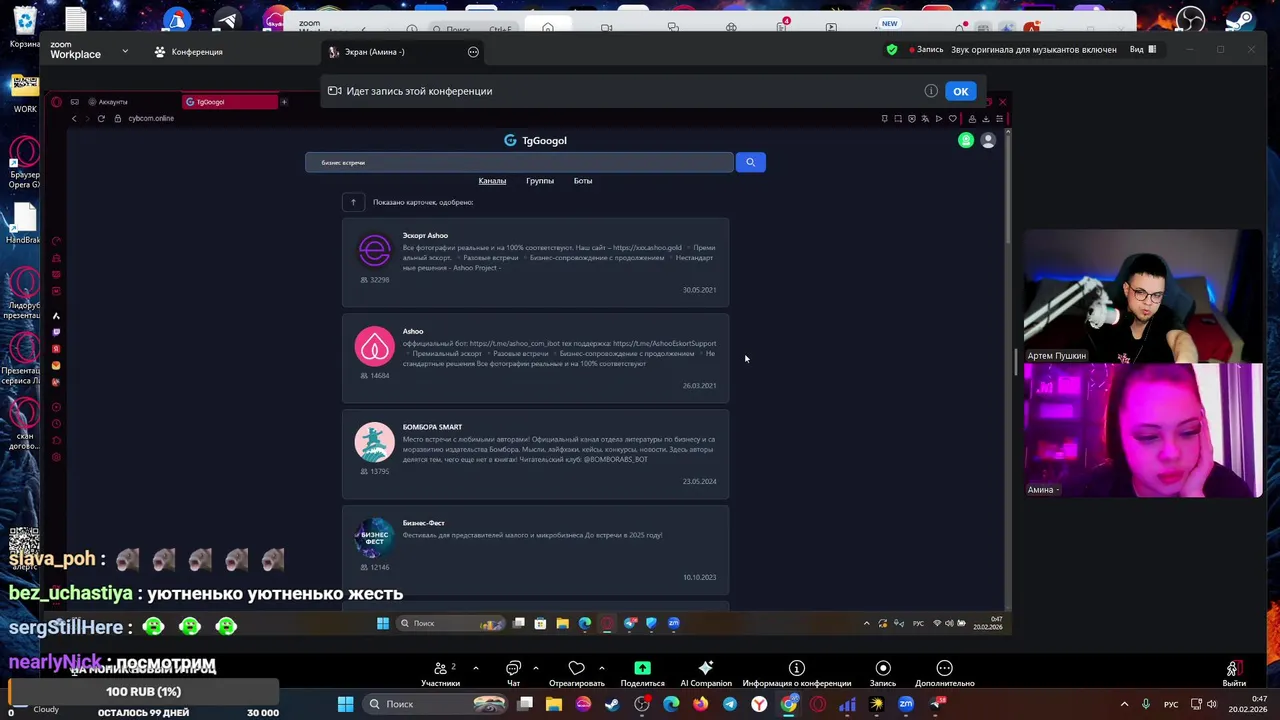Click Отреагировать in the Zoom toolbar

pyautogui.click(x=576, y=674)
